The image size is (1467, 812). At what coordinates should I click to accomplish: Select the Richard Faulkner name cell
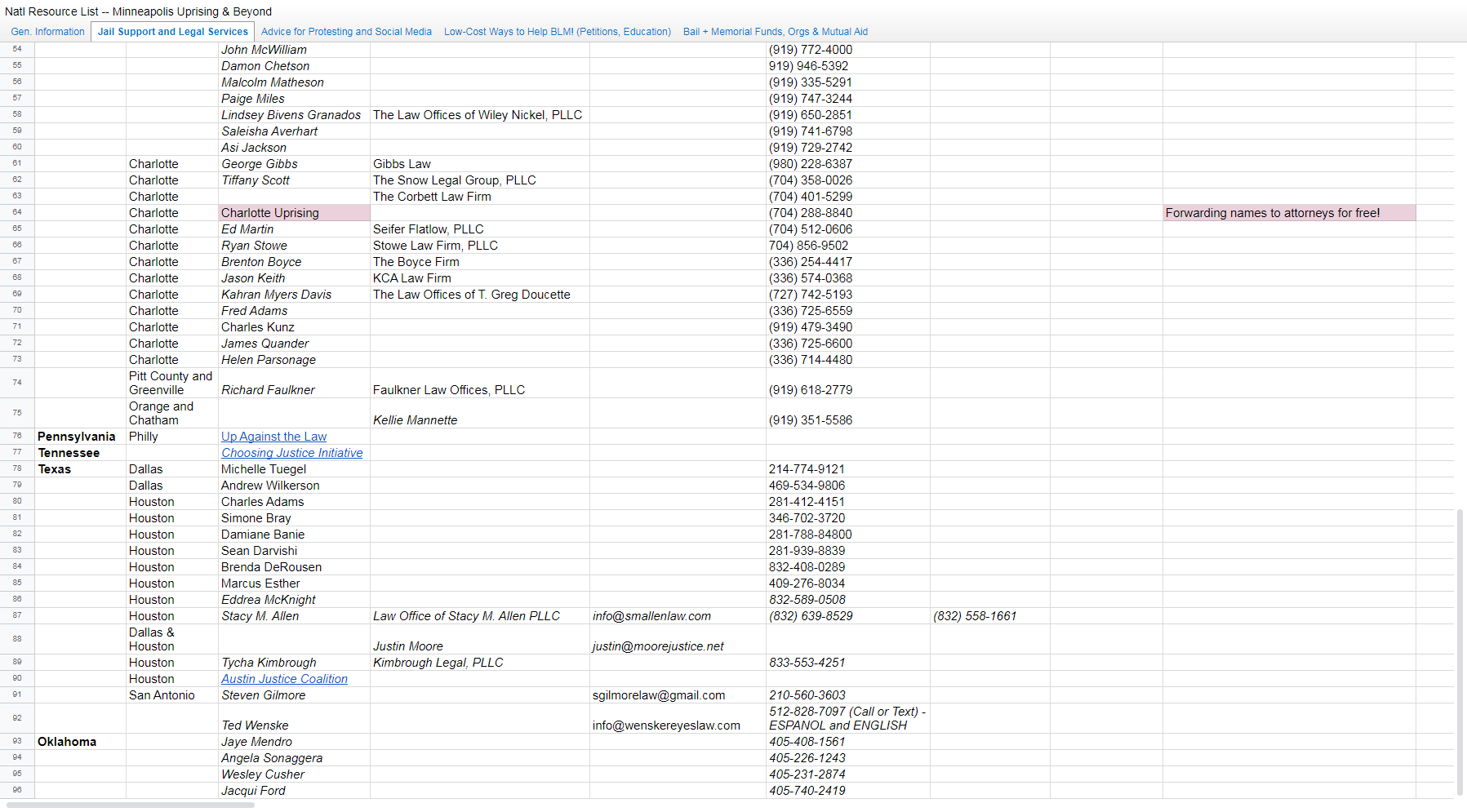coord(294,384)
